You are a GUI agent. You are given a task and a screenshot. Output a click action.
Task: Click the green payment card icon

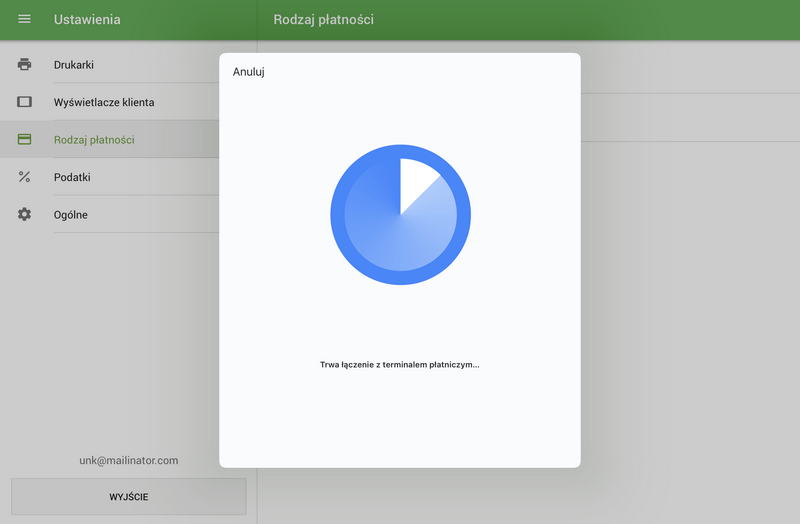25,140
